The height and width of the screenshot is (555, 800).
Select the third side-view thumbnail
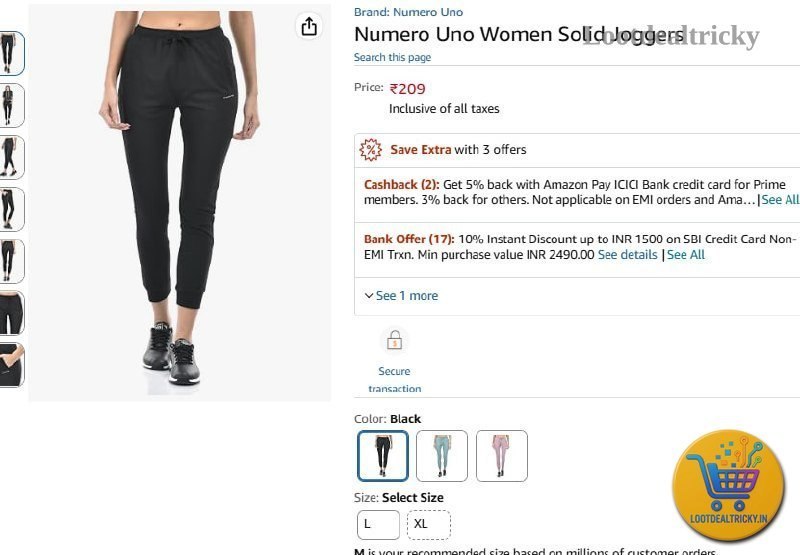click(11, 157)
